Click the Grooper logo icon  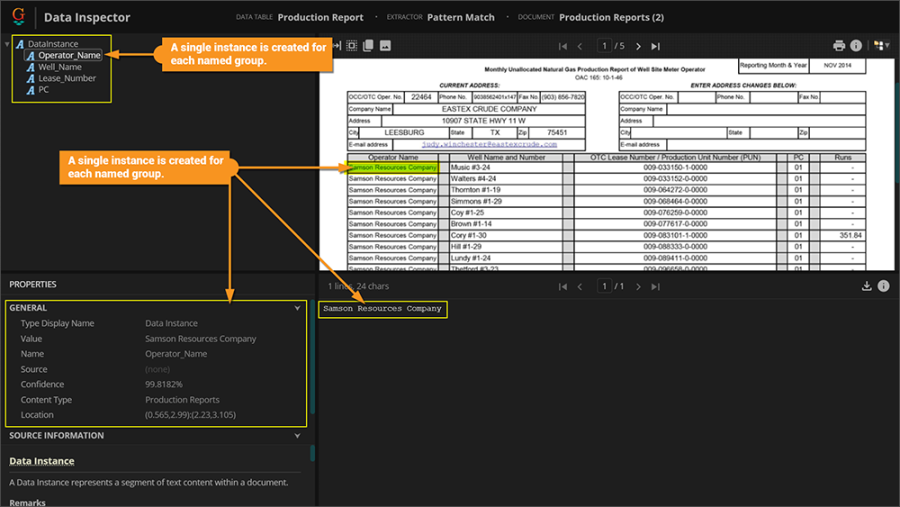tap(18, 16)
